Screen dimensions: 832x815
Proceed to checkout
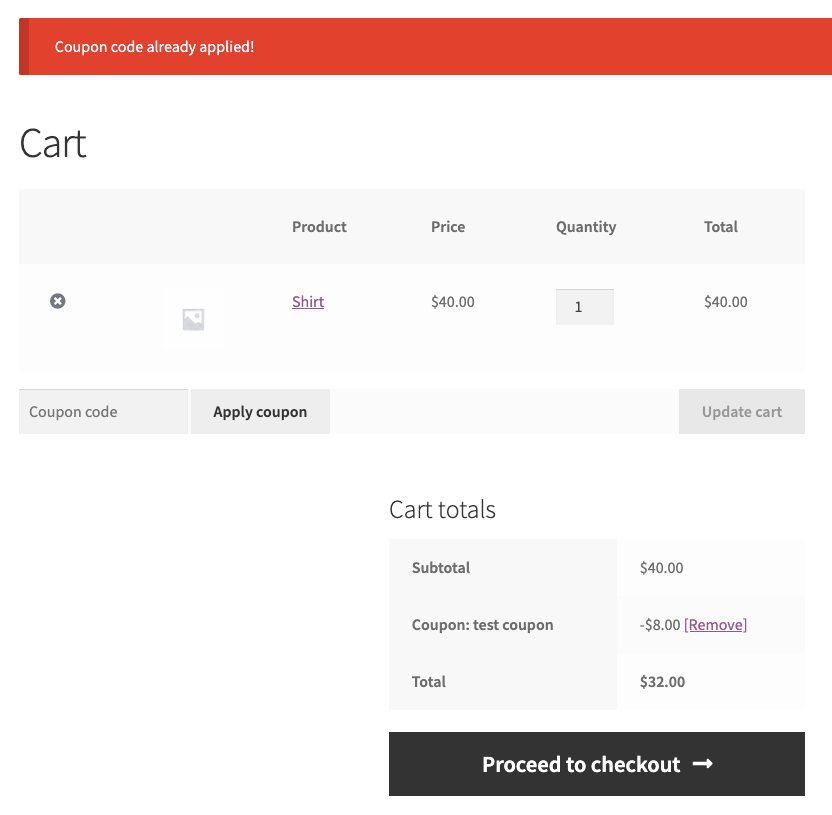[596, 764]
